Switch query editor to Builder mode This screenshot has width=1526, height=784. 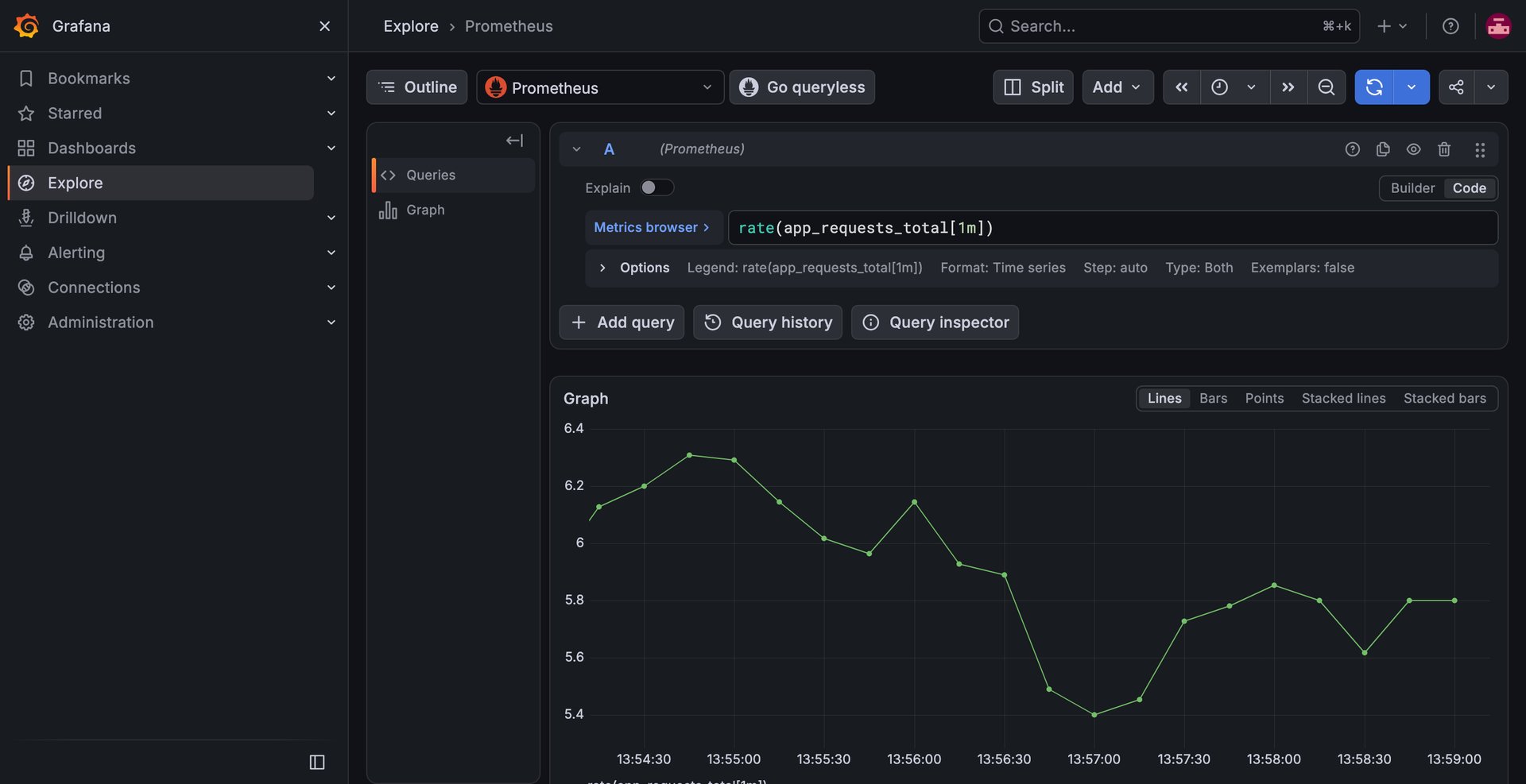tap(1412, 188)
